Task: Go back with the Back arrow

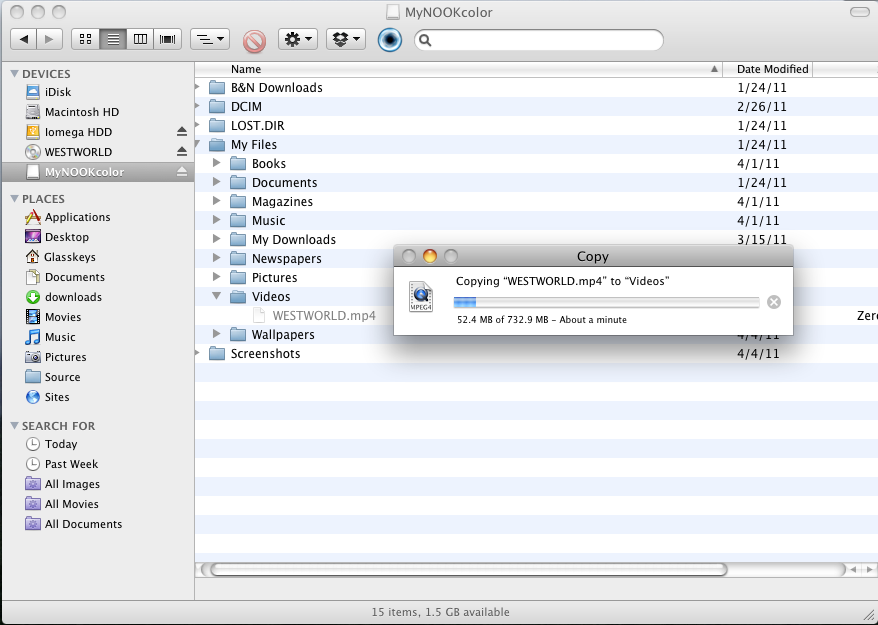Action: (x=24, y=40)
